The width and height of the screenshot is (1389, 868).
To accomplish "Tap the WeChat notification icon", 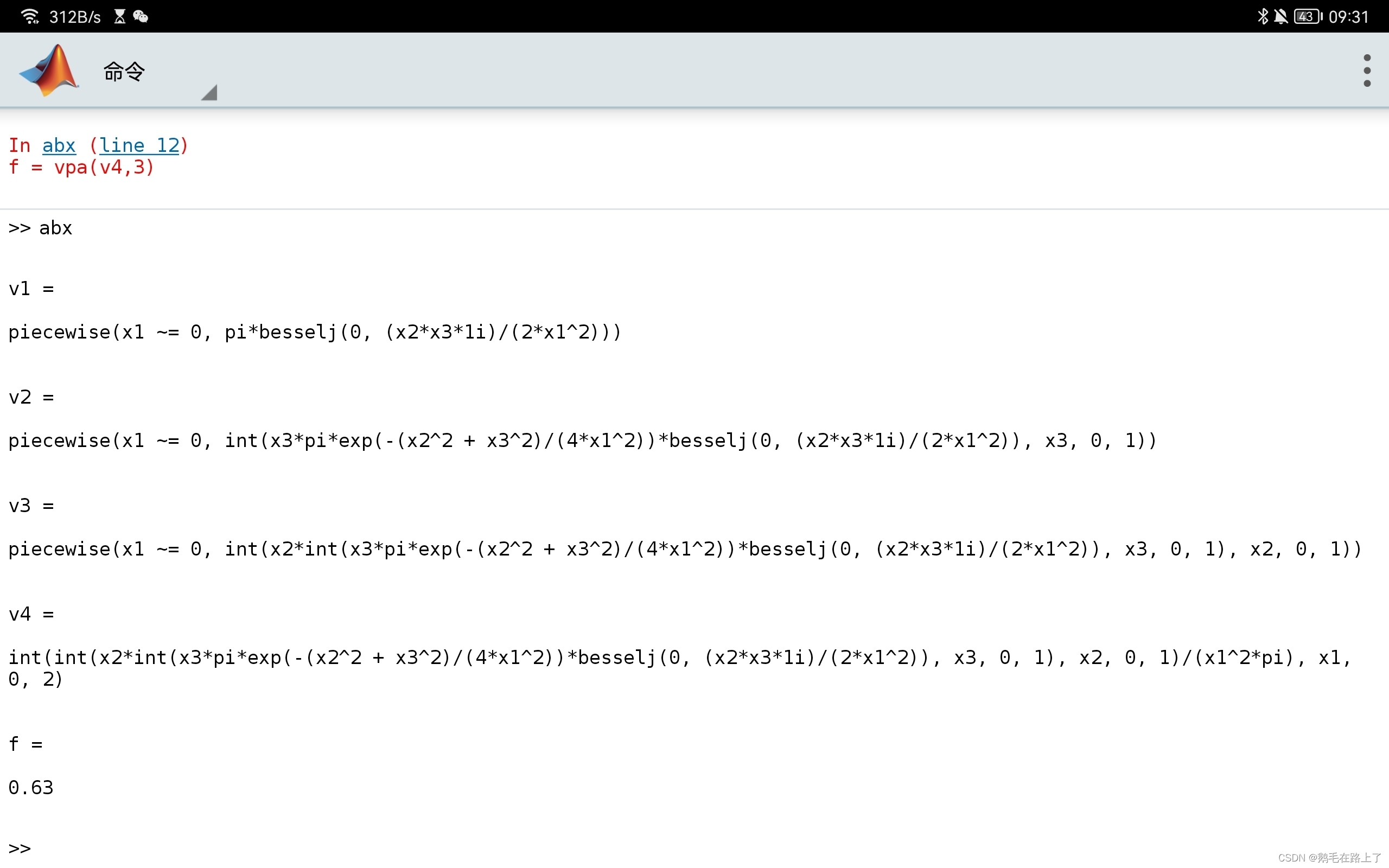I will pos(141,17).
